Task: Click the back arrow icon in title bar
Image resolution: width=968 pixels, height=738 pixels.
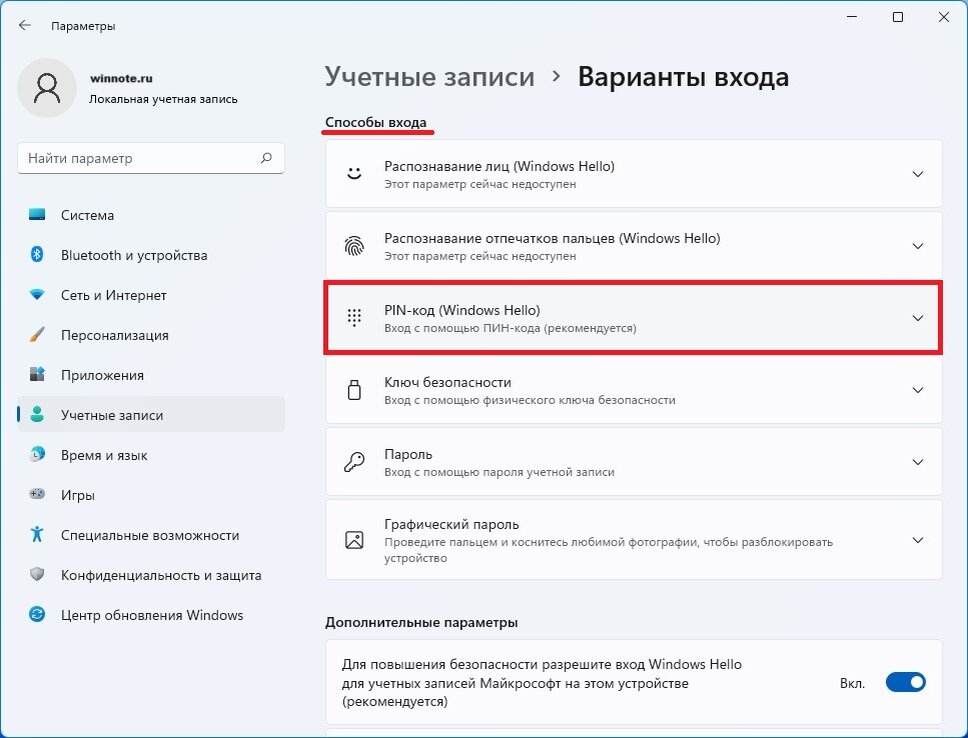Action: (25, 25)
